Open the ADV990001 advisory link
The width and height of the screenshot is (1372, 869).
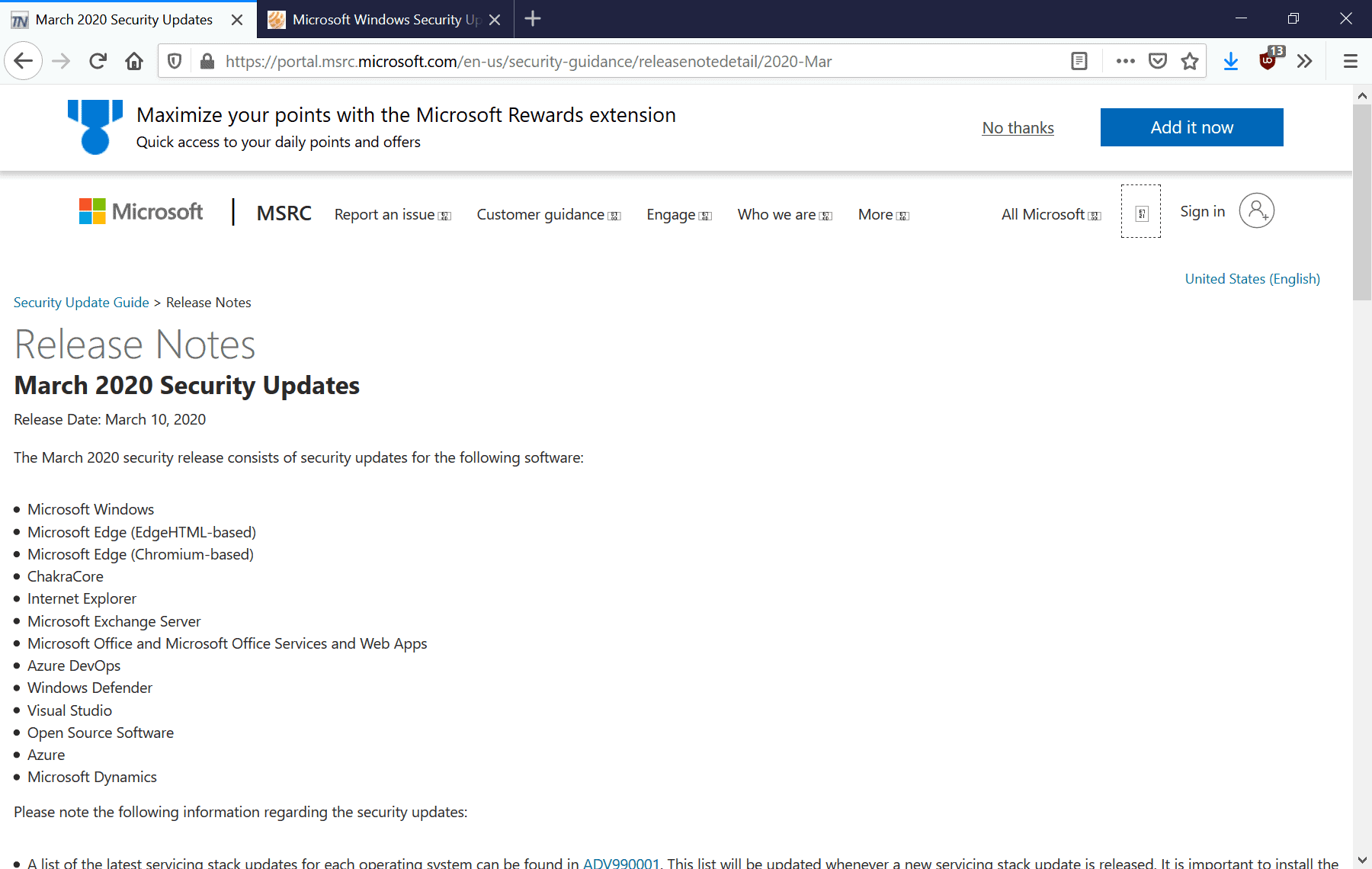tap(621, 863)
